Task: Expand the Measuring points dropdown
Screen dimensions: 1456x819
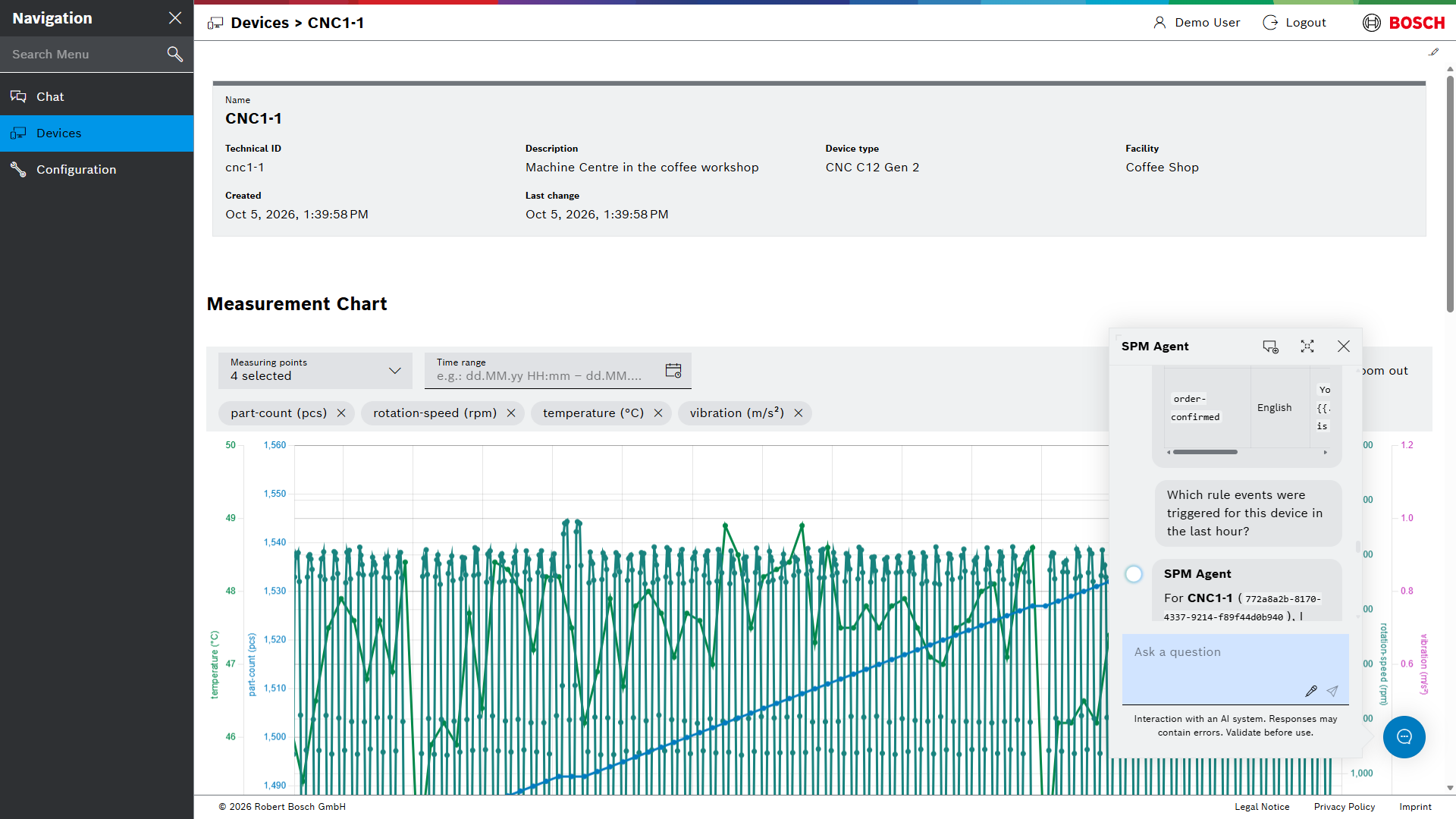Action: 315,370
